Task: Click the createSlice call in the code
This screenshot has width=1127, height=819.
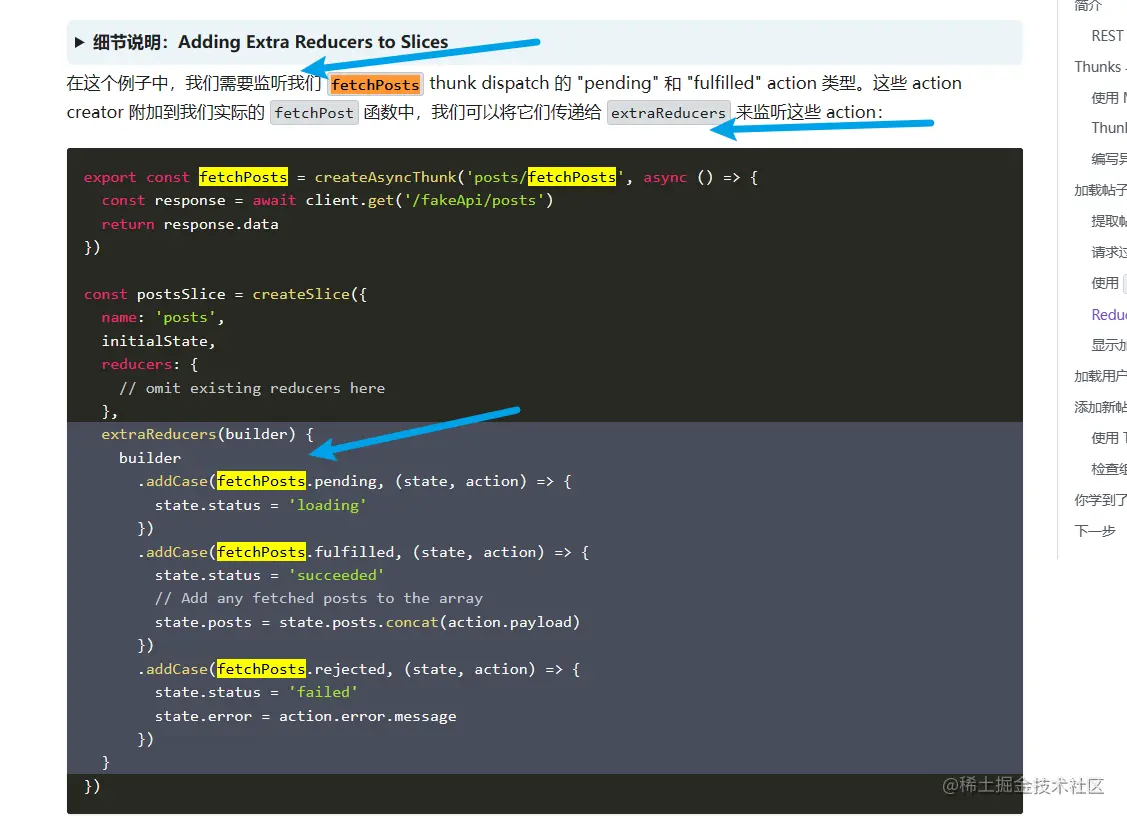Action: [x=301, y=294]
